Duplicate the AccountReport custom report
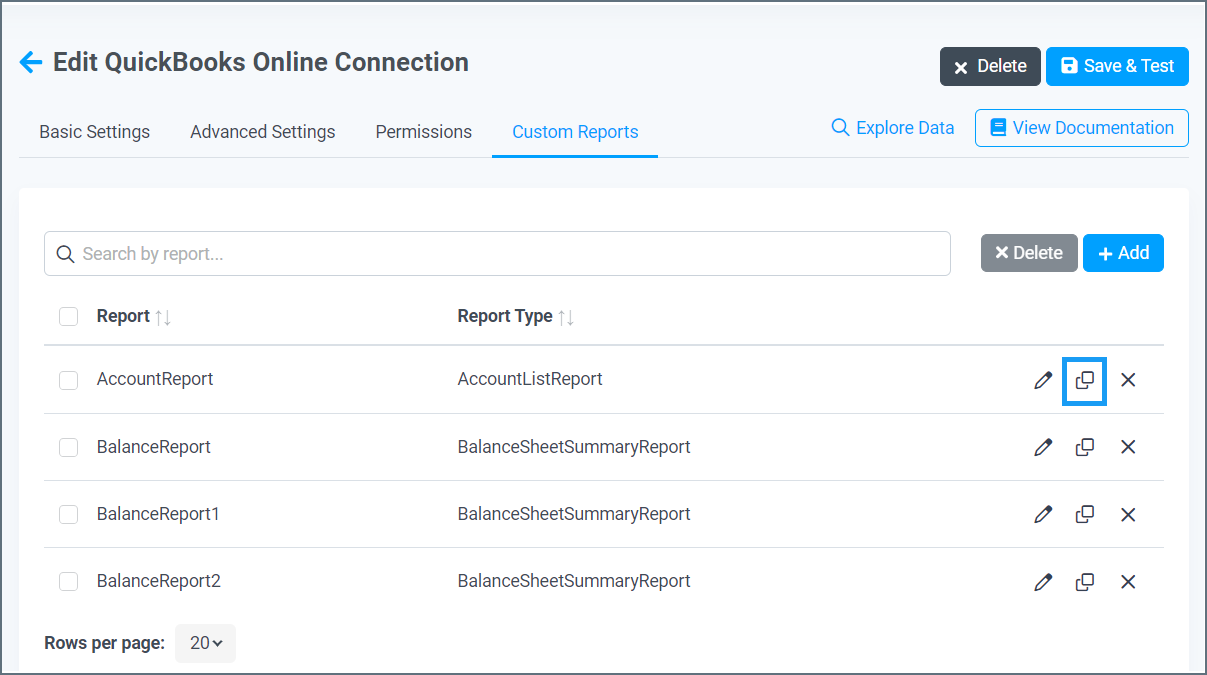The width and height of the screenshot is (1207, 675). point(1085,380)
